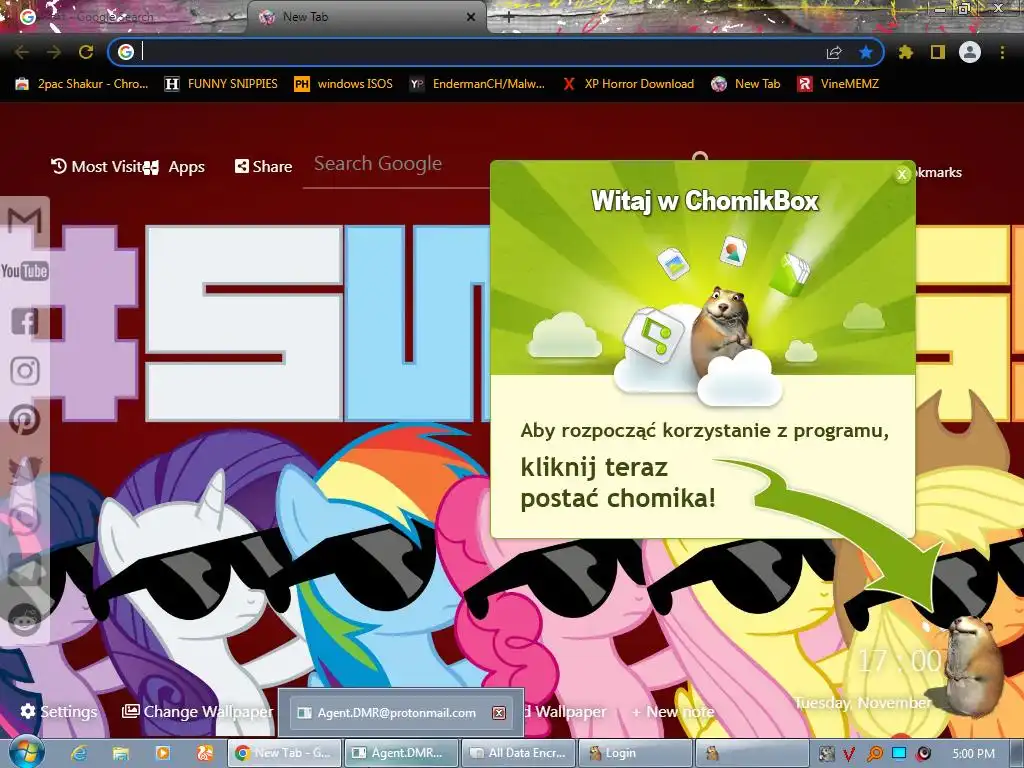1024x768 pixels.
Task: Go forward in Chrome
Action: coord(54,52)
